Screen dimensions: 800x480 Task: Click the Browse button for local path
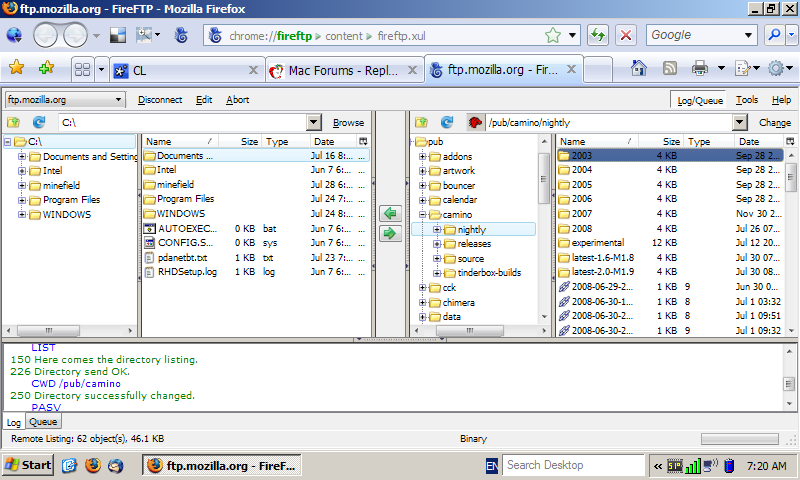(348, 122)
